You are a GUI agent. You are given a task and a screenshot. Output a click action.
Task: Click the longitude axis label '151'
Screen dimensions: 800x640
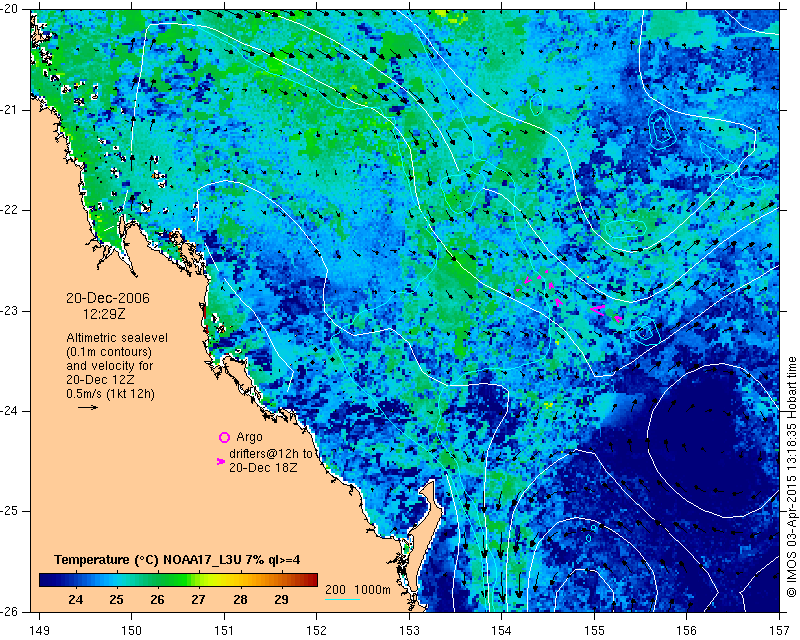click(x=224, y=631)
